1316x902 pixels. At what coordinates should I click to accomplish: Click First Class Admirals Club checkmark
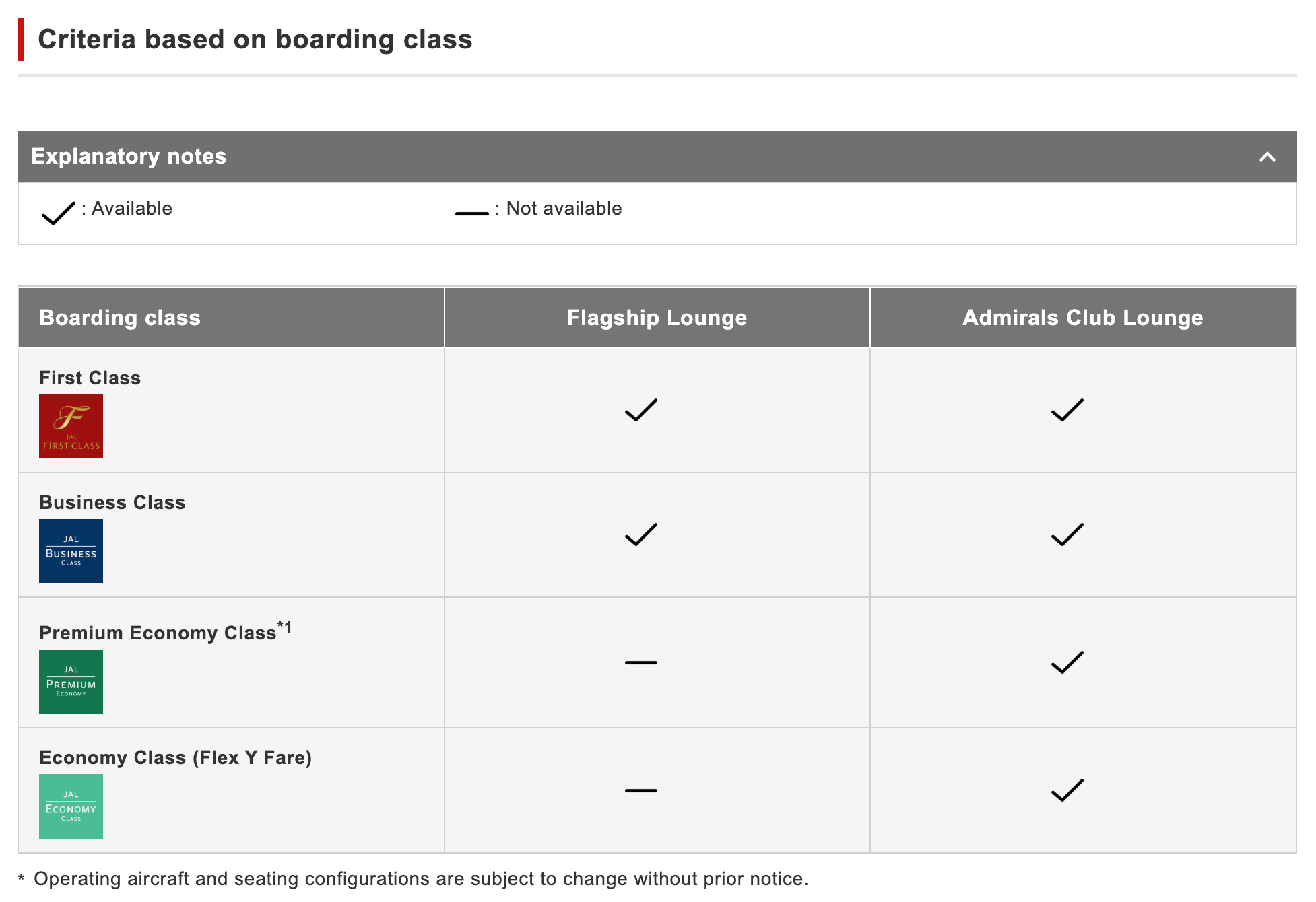click(x=1067, y=410)
